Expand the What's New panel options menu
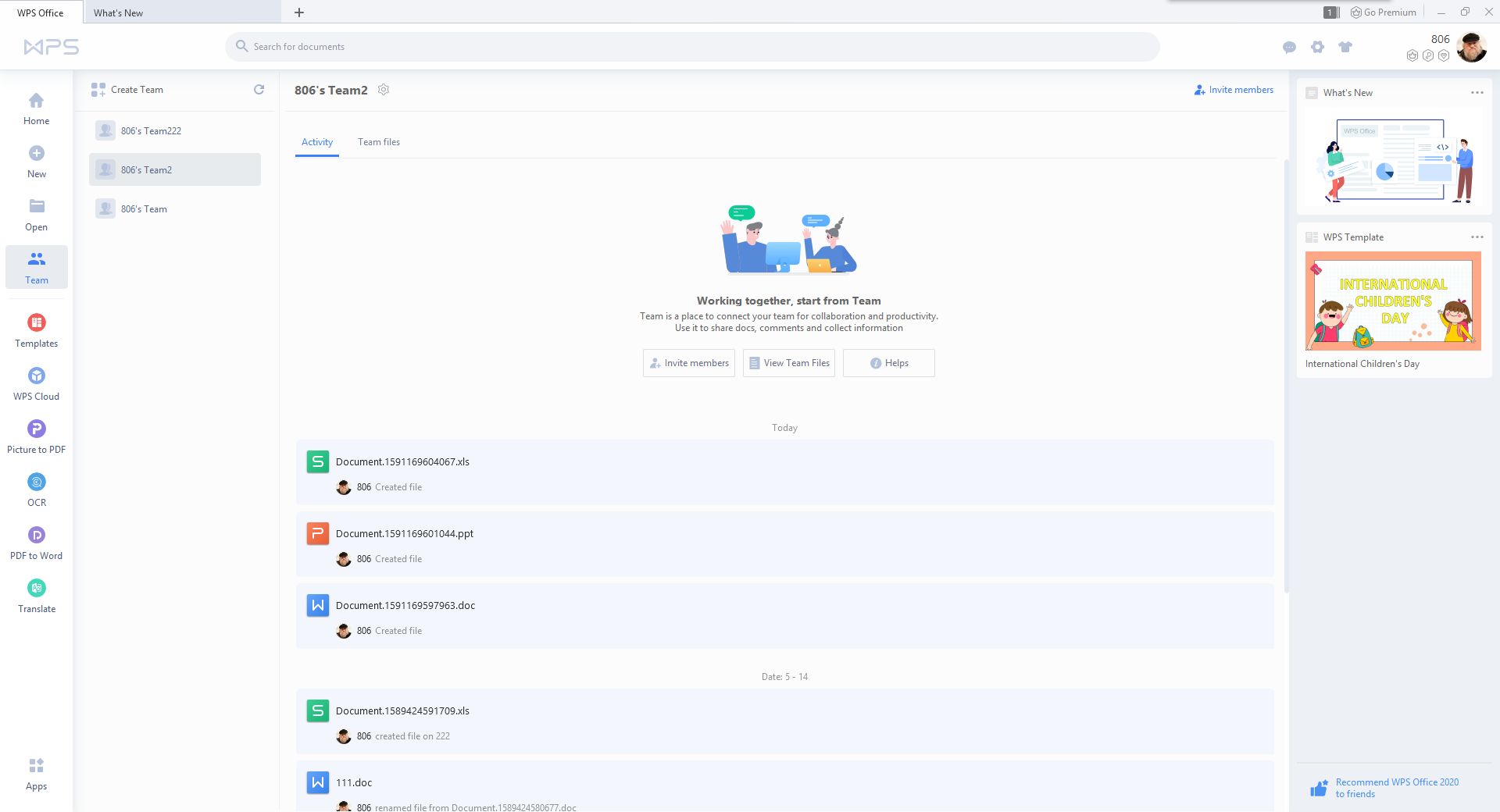 1477,93
